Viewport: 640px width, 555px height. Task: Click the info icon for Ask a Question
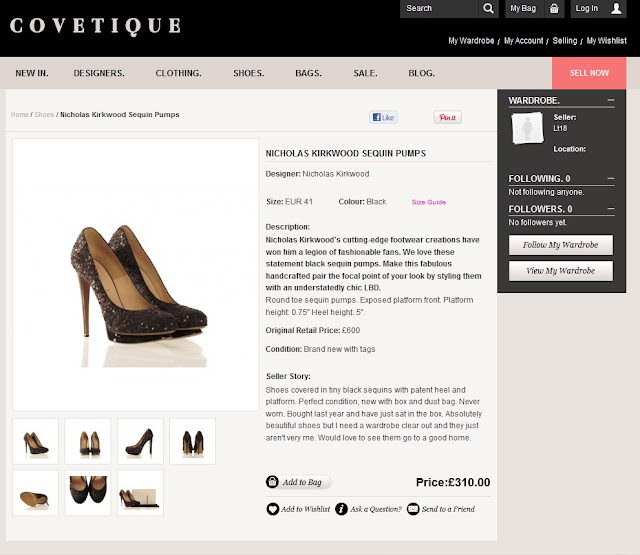pos(341,509)
